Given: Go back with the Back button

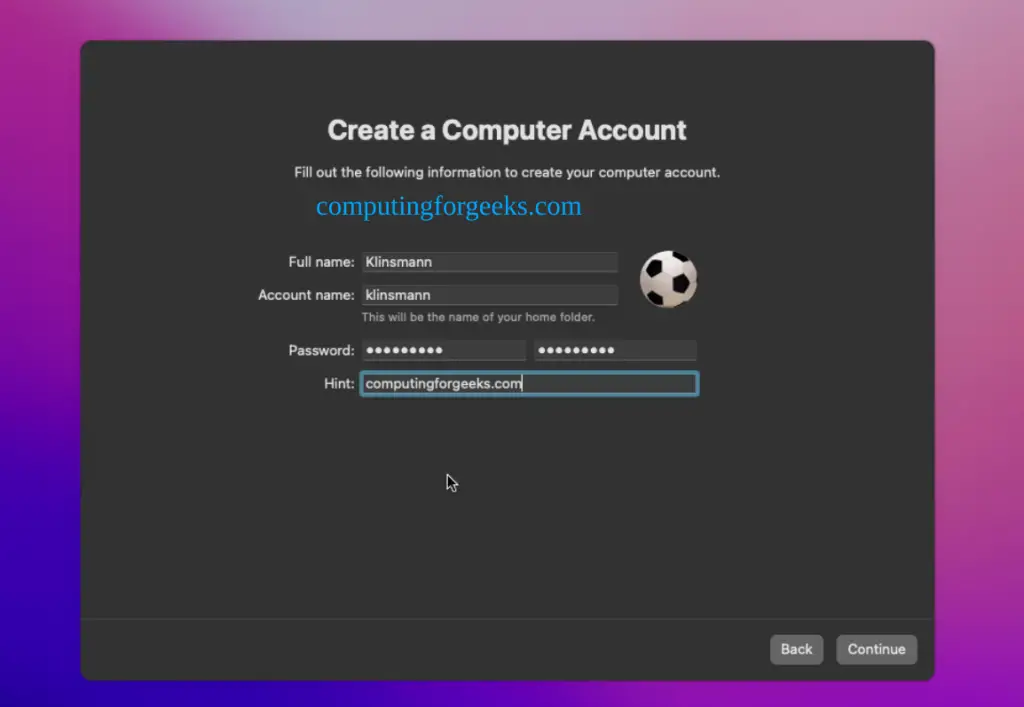Looking at the screenshot, I should coord(796,650).
